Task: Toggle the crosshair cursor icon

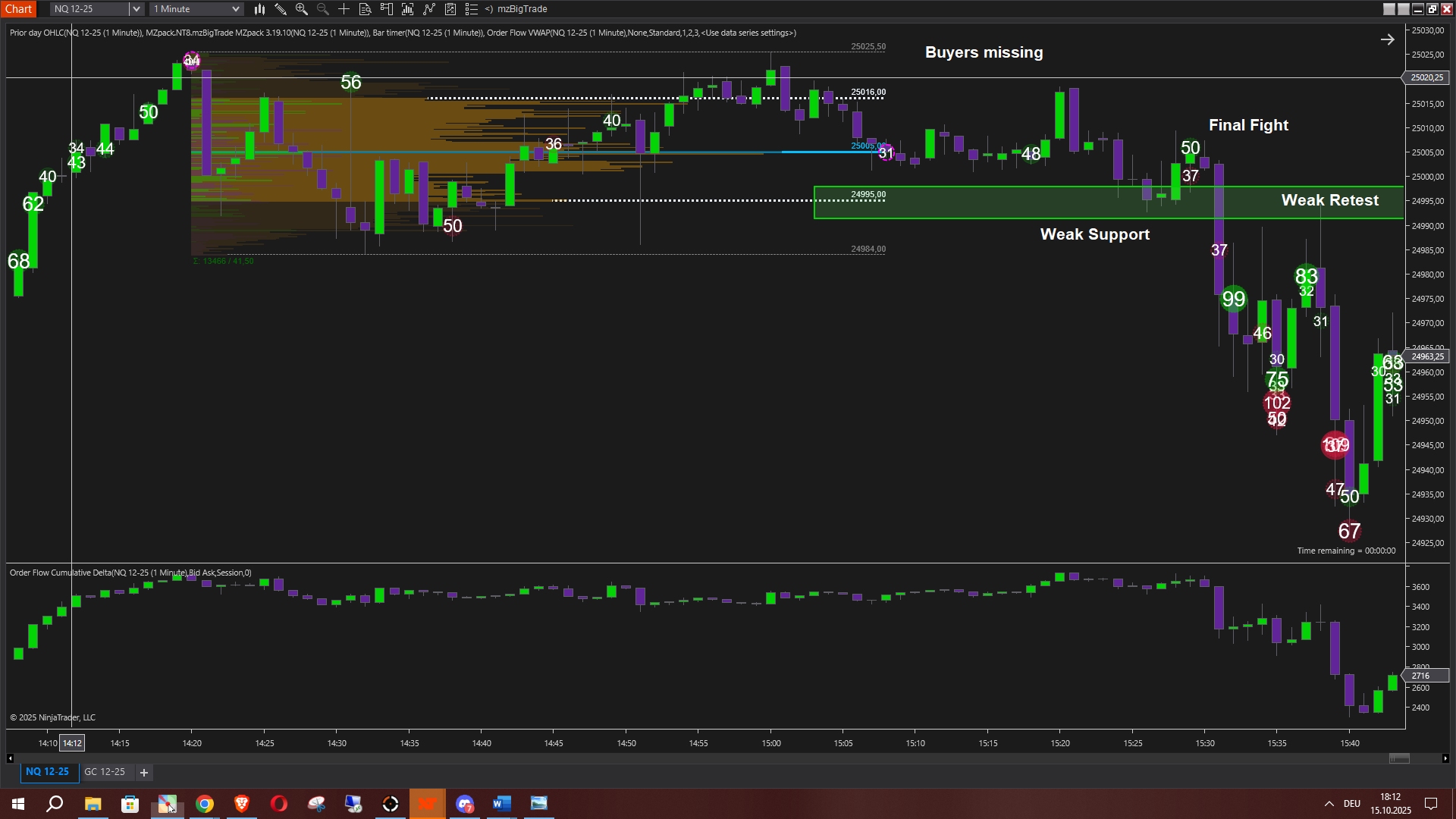Action: tap(344, 9)
